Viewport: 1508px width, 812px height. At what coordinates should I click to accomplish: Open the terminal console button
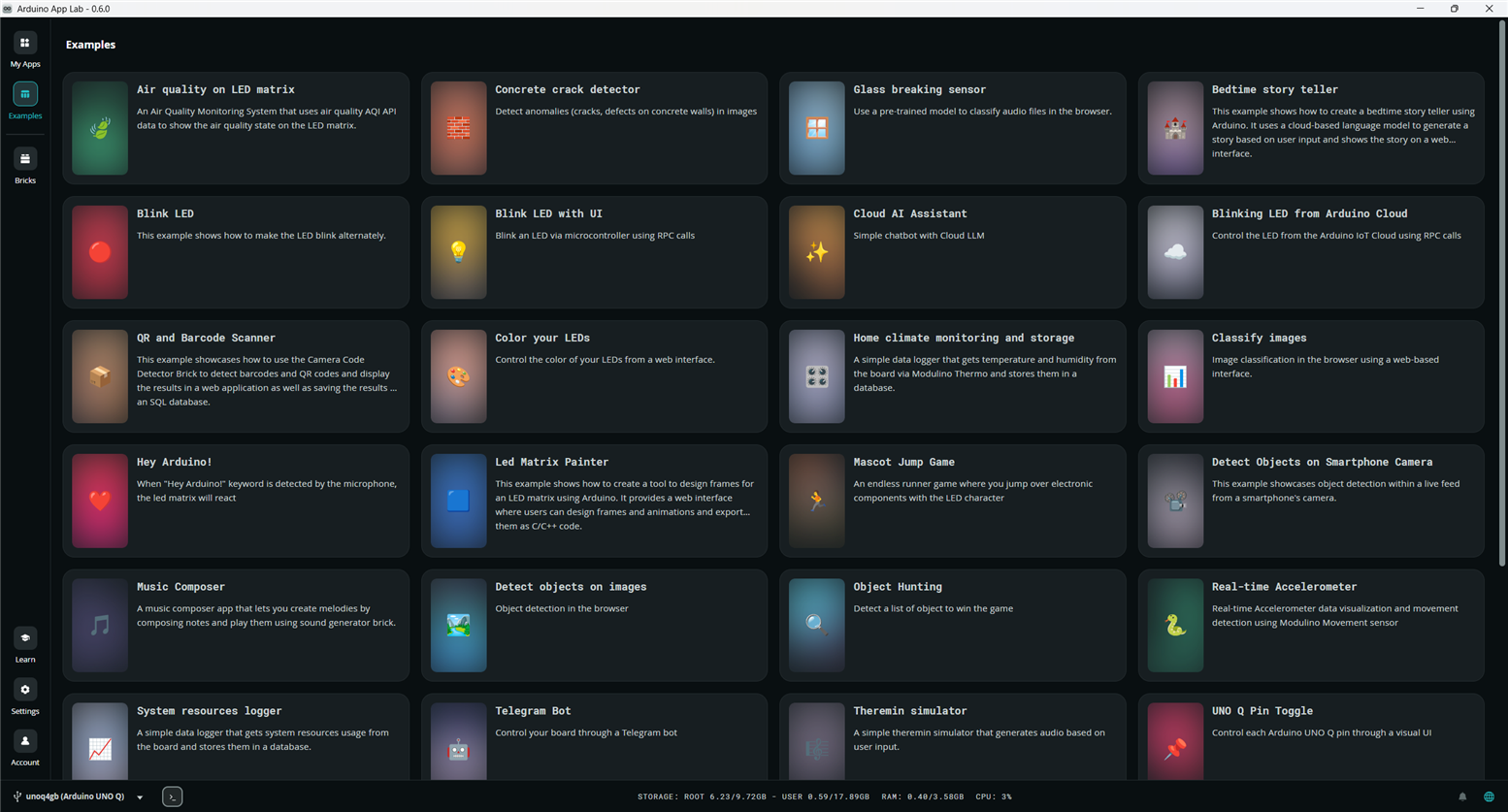[x=172, y=796]
